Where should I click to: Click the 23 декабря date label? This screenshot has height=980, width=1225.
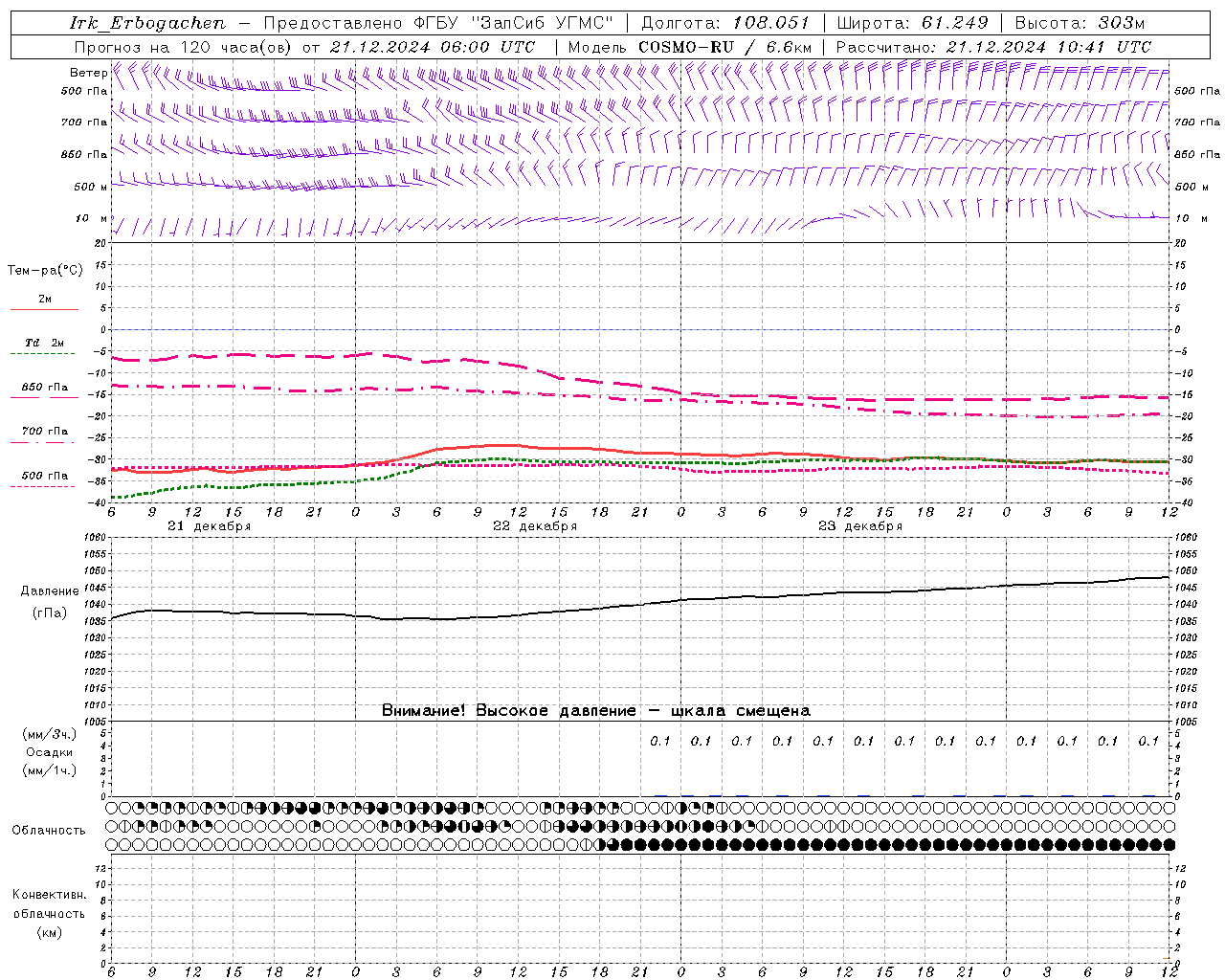click(860, 526)
